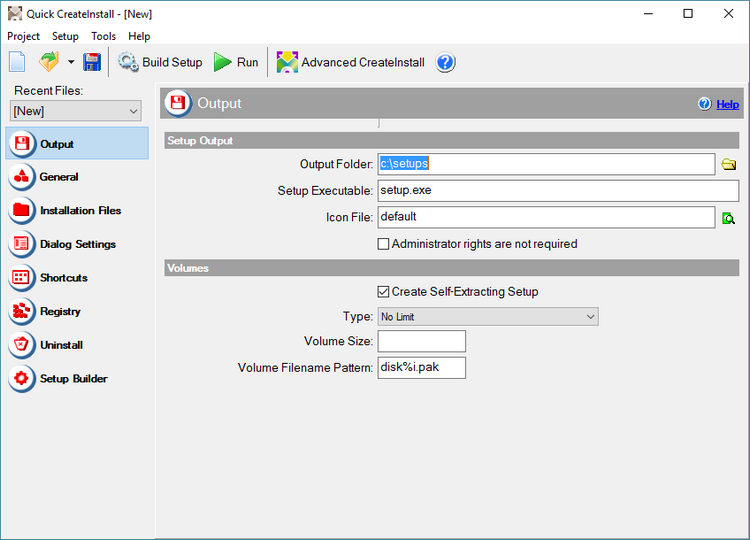Browse for output folder with folder icon
This screenshot has width=750, height=540.
coord(728,165)
